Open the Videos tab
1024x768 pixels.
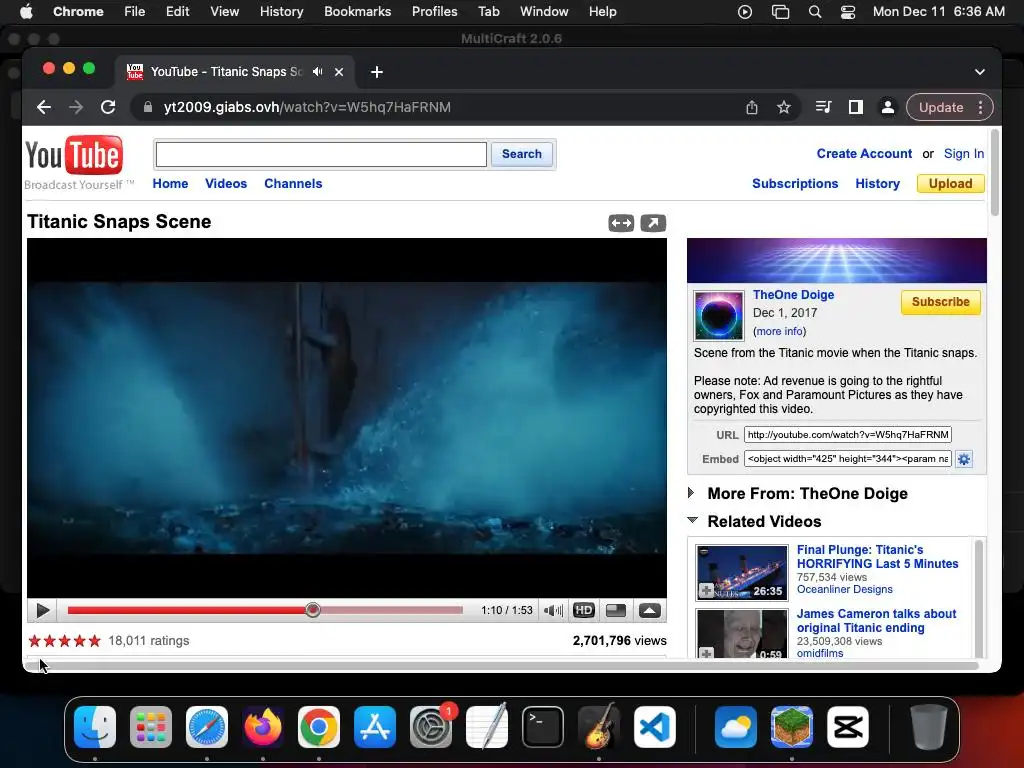pos(226,184)
